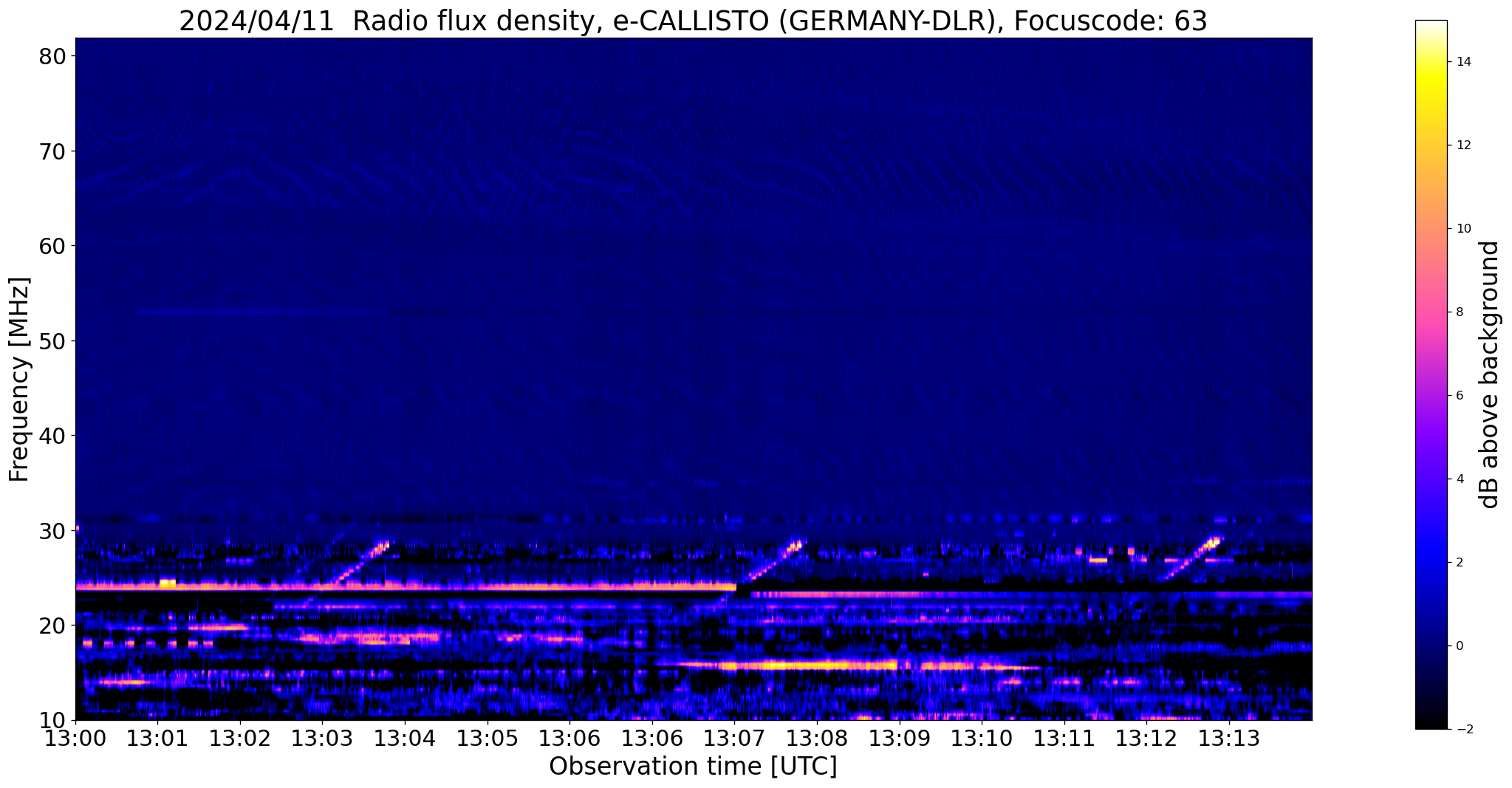Click the orange streak at 14 MHz near 13:00
This screenshot has height=788, width=1512.
pyautogui.click(x=123, y=682)
